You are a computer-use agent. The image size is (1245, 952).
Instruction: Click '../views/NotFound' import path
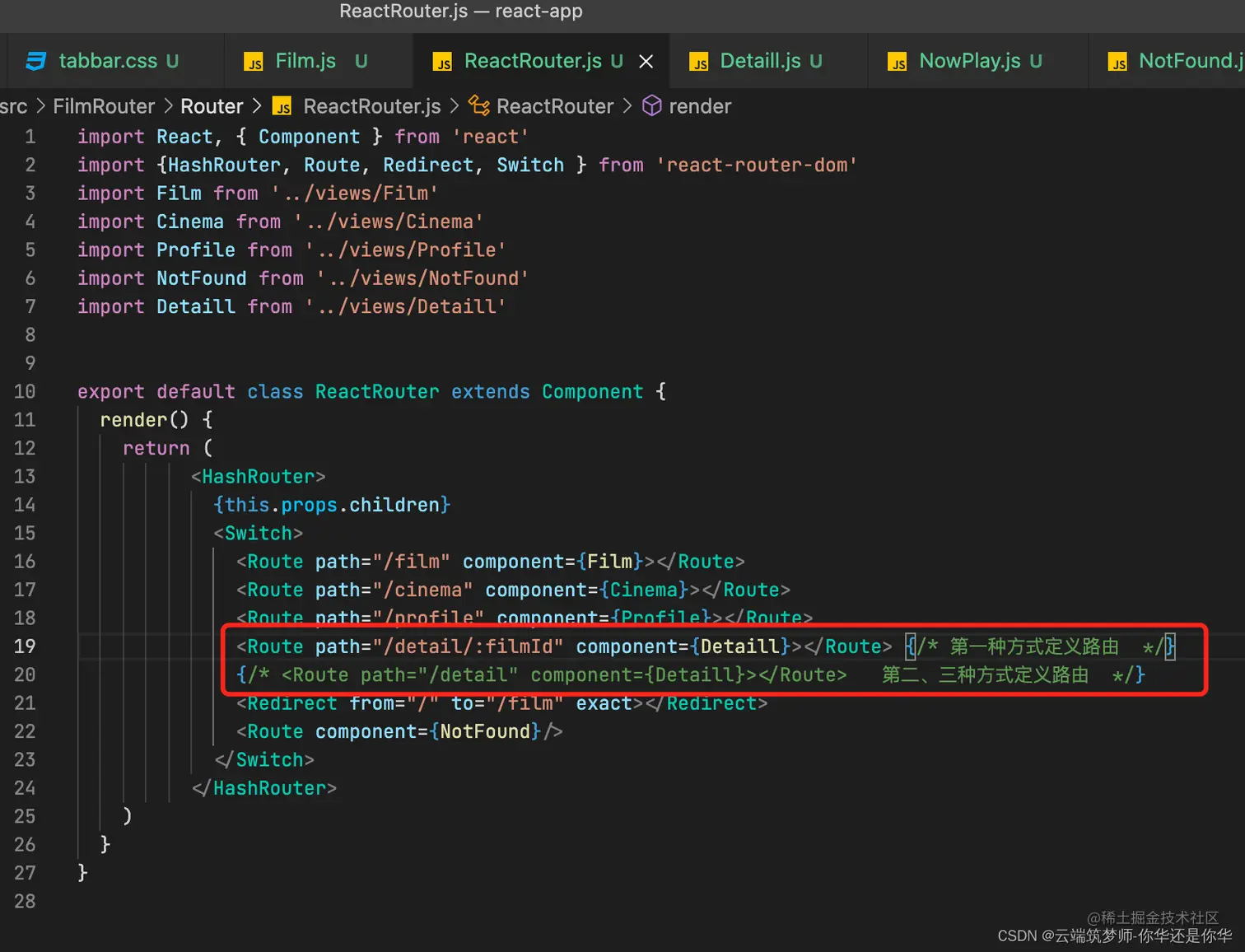(422, 278)
